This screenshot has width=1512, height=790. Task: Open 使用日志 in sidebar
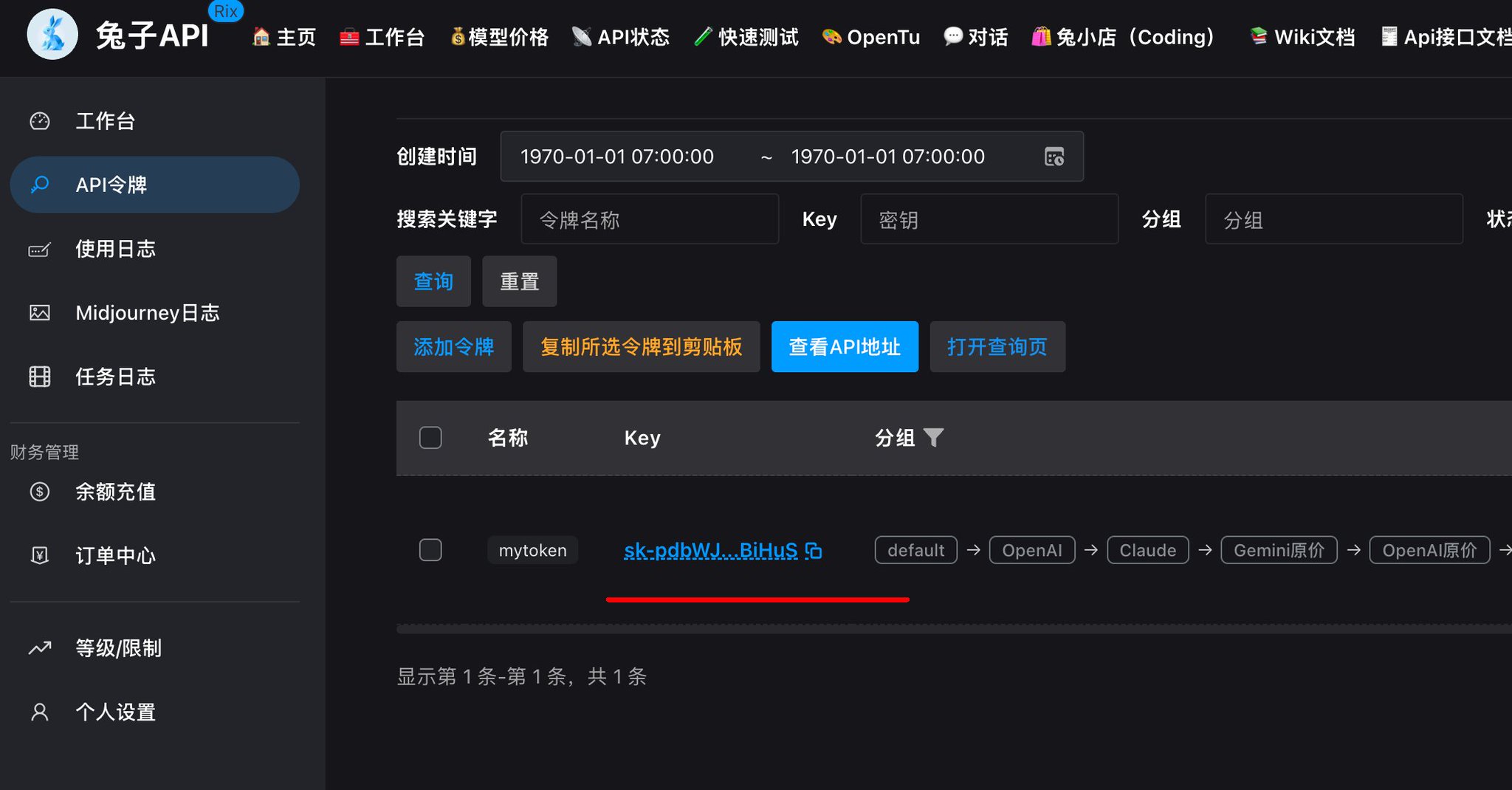pos(155,249)
